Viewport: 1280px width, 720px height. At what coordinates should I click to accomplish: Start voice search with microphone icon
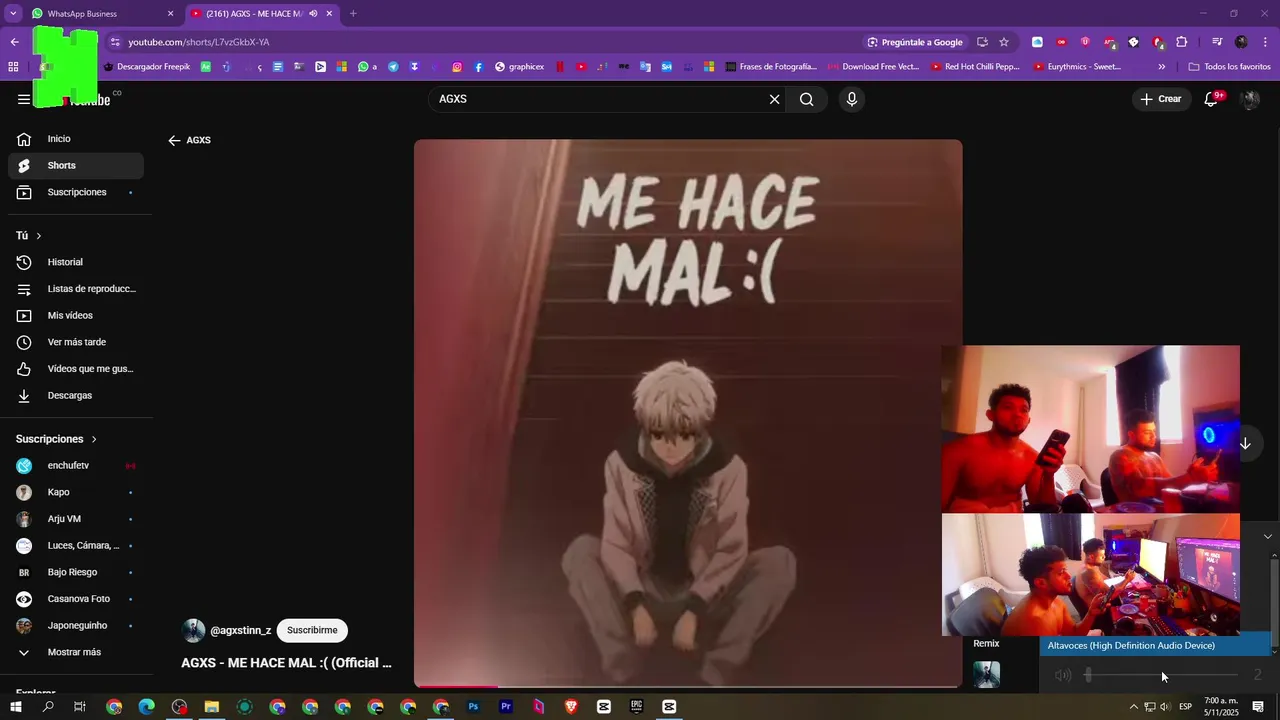(x=851, y=99)
